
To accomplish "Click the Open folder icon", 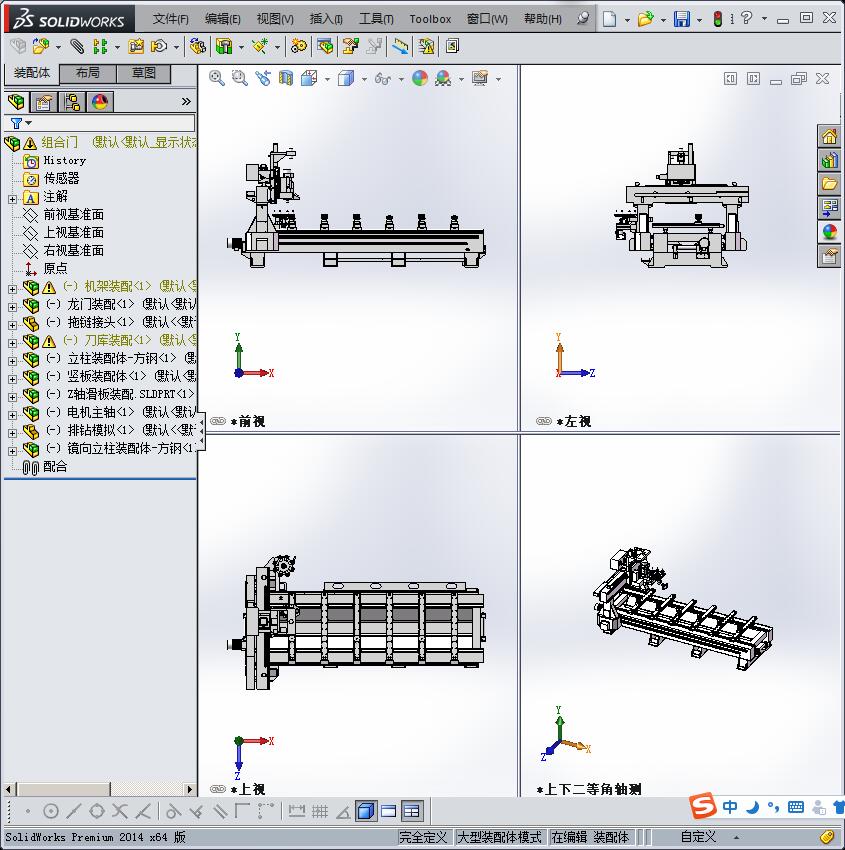I will coord(645,19).
